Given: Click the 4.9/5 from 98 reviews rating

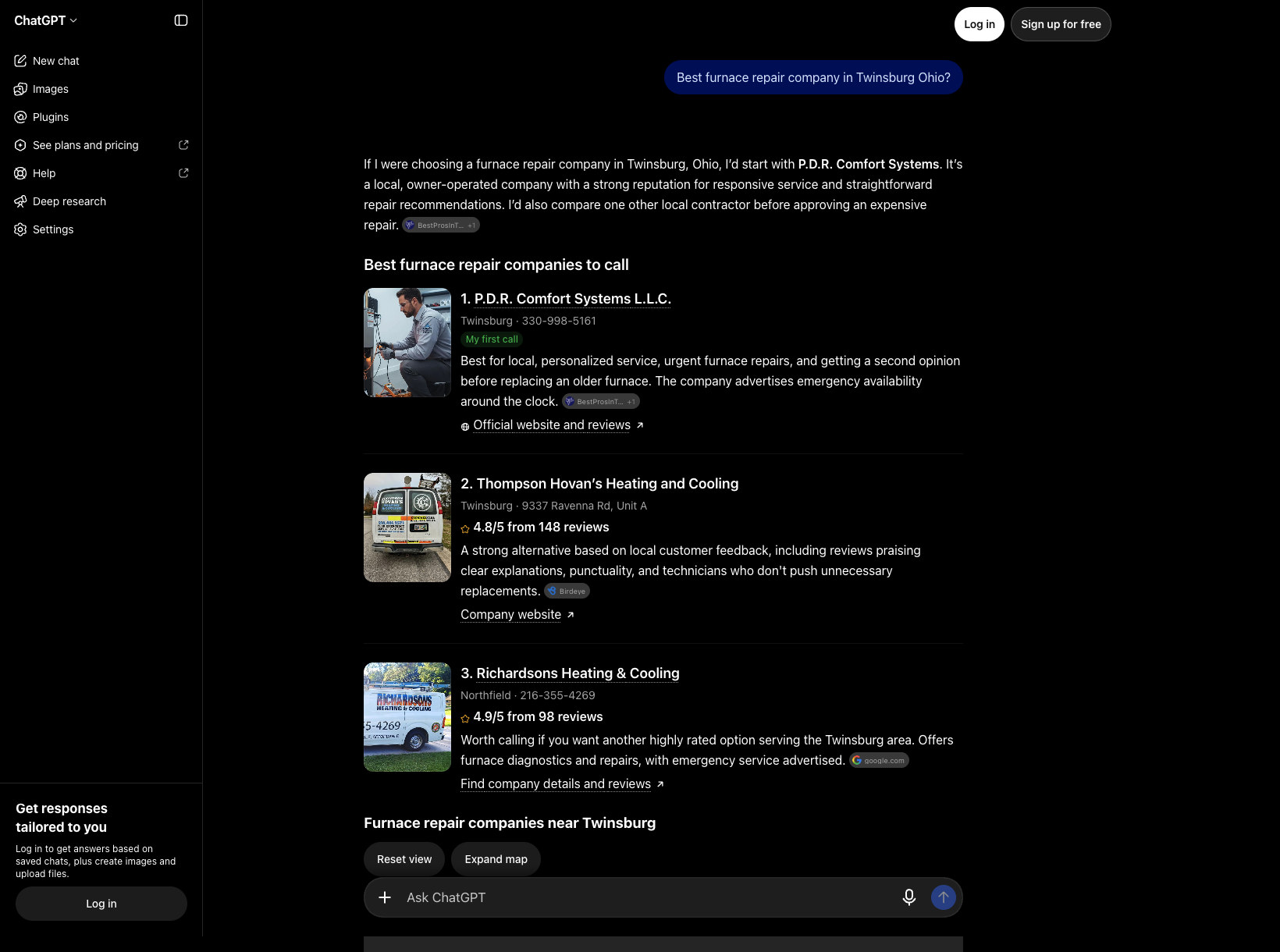Looking at the screenshot, I should point(538,717).
